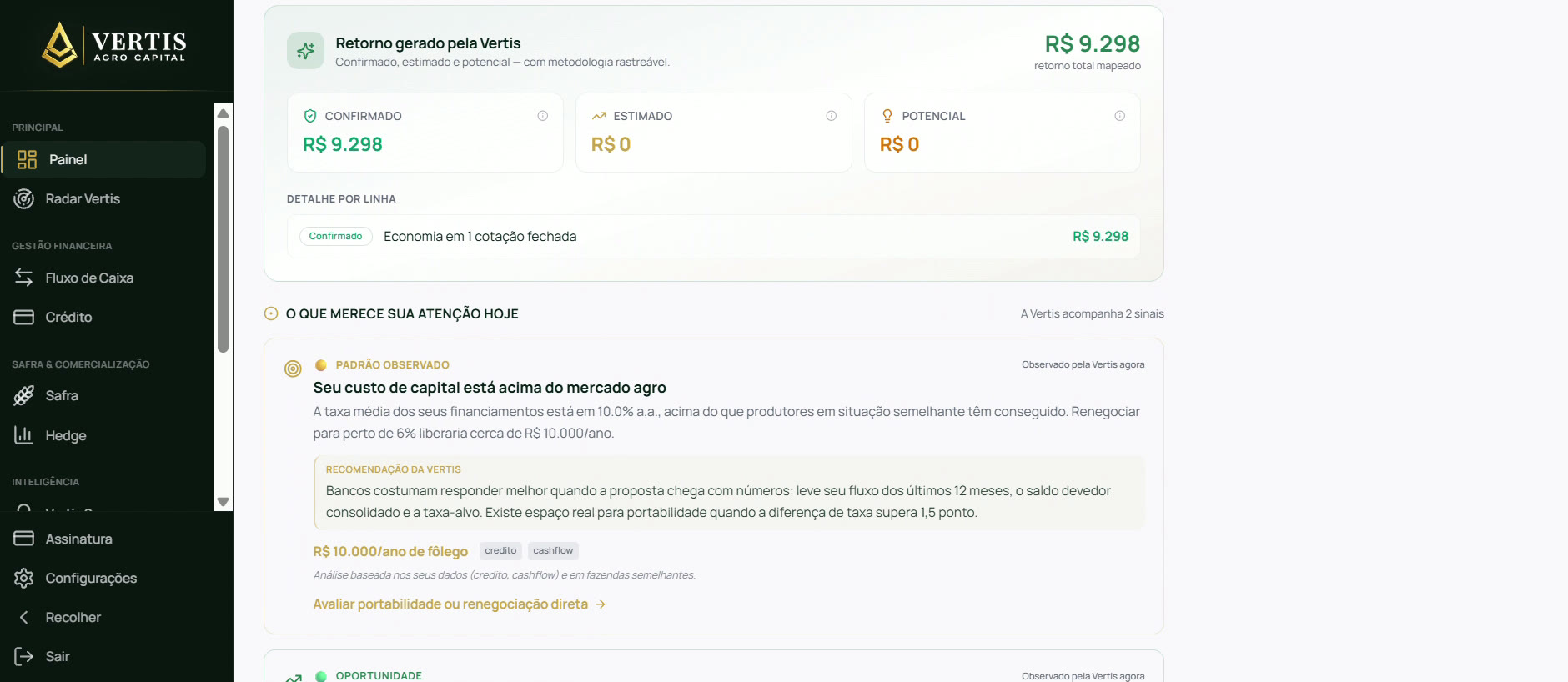The width and height of the screenshot is (1568, 682).
Task: Click the green Confirmado badge
Action: (336, 236)
